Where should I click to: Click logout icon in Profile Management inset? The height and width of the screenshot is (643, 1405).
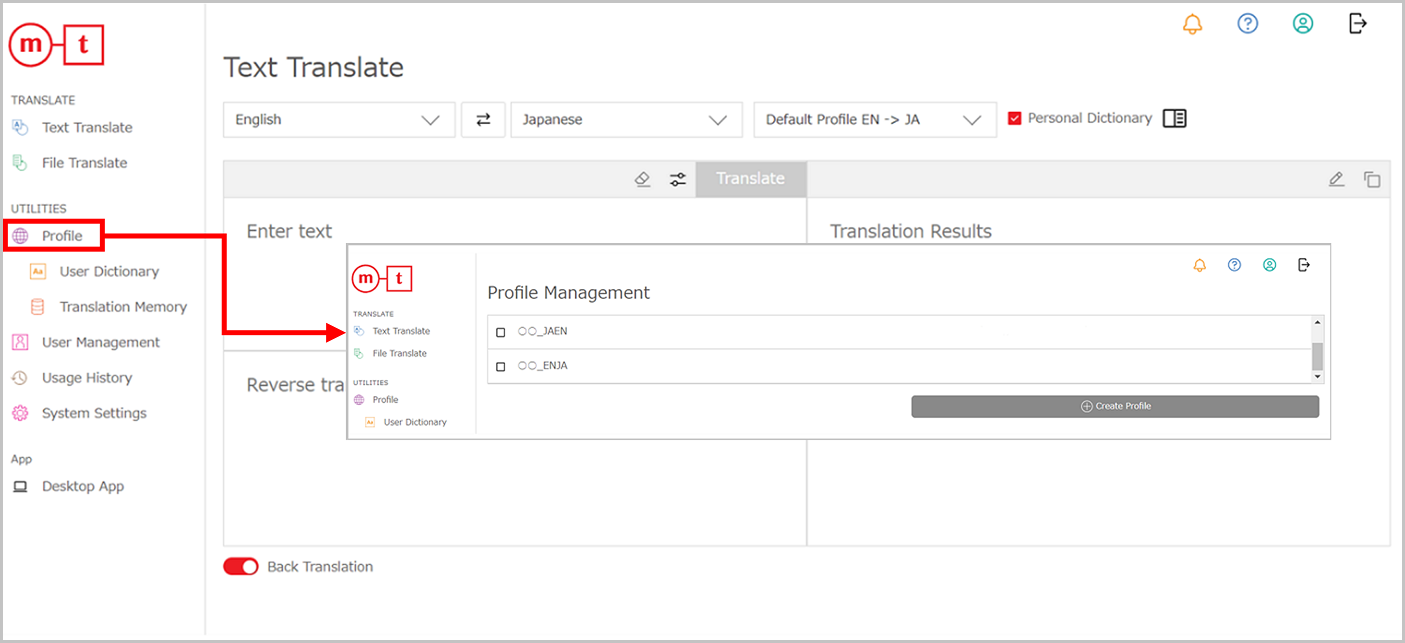coord(1304,265)
